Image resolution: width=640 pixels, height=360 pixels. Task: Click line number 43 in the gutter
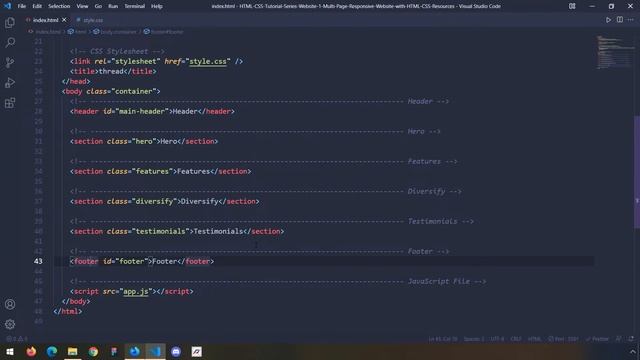38,261
